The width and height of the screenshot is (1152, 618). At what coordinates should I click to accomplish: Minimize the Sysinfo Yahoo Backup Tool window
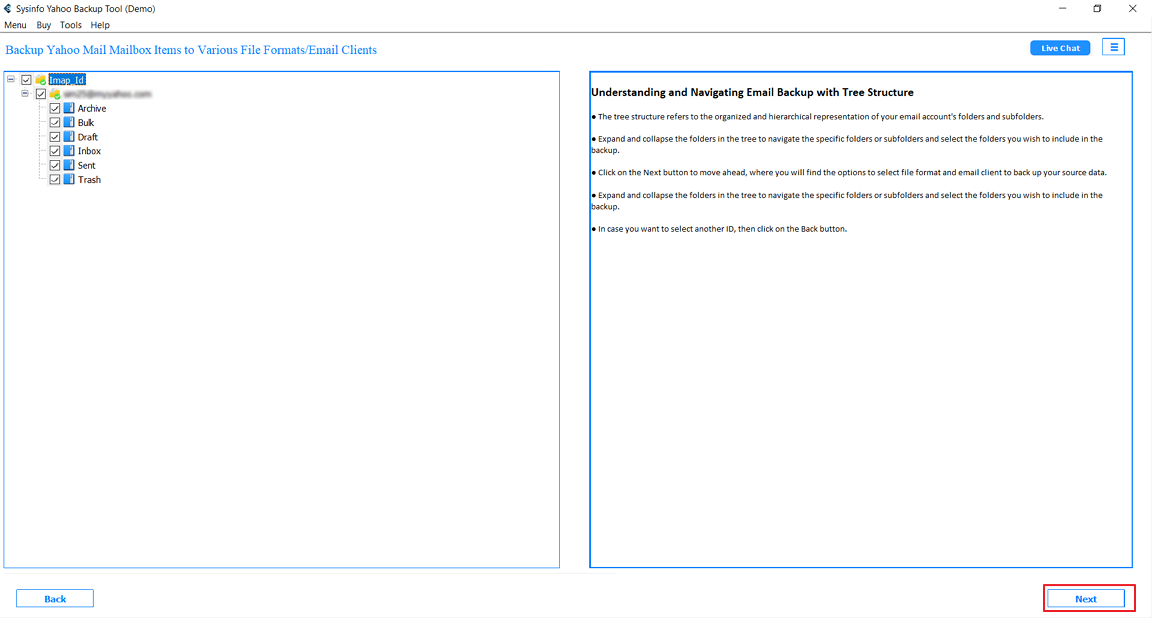point(1062,9)
